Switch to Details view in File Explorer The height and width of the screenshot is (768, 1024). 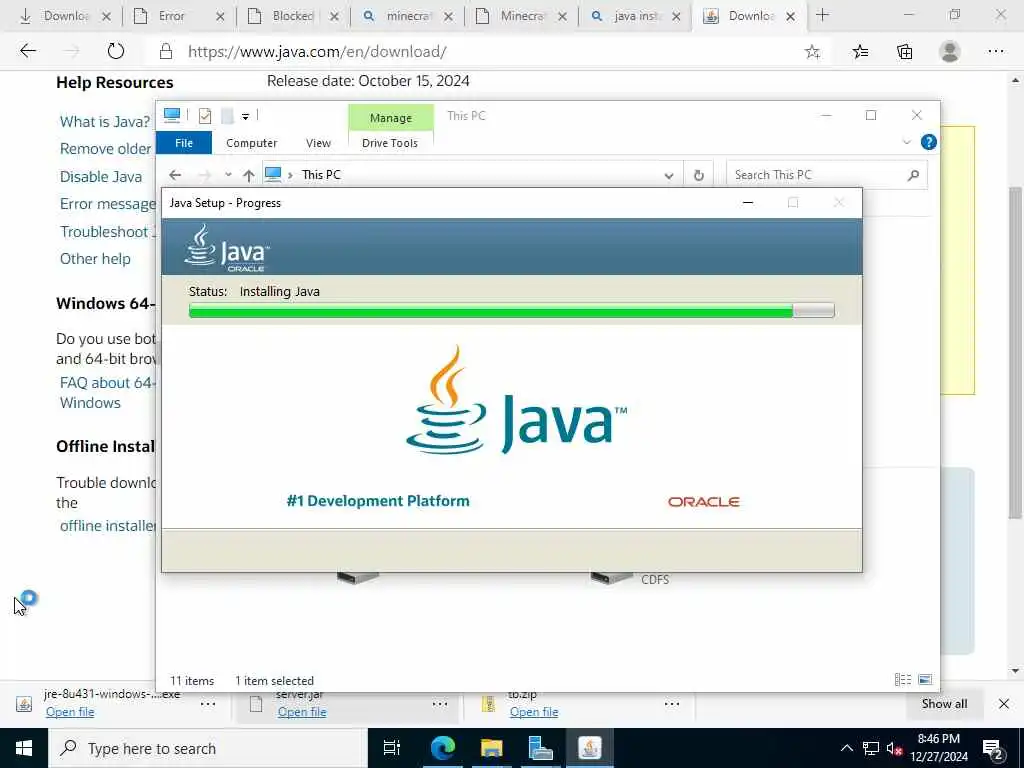pyautogui.click(x=903, y=680)
